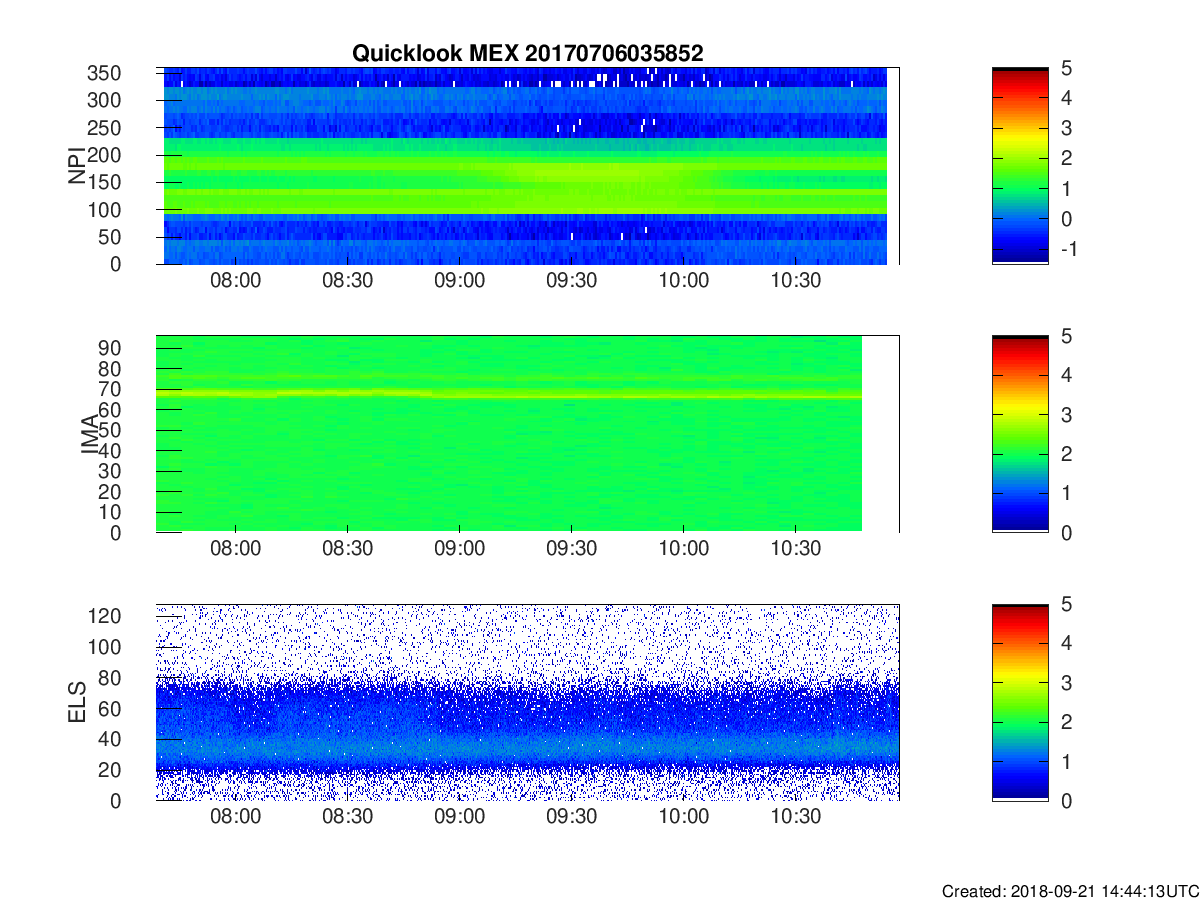The height and width of the screenshot is (900, 1200).
Task: Click the colorbar beside the IMA panel
Action: coord(1020,434)
